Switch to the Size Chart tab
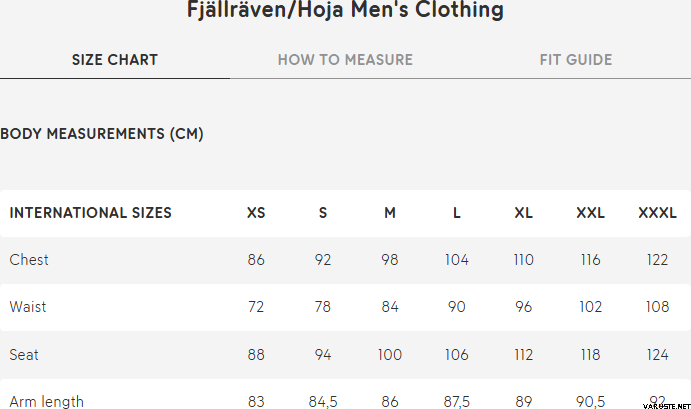The height and width of the screenshot is (409, 691). pyautogui.click(x=115, y=60)
